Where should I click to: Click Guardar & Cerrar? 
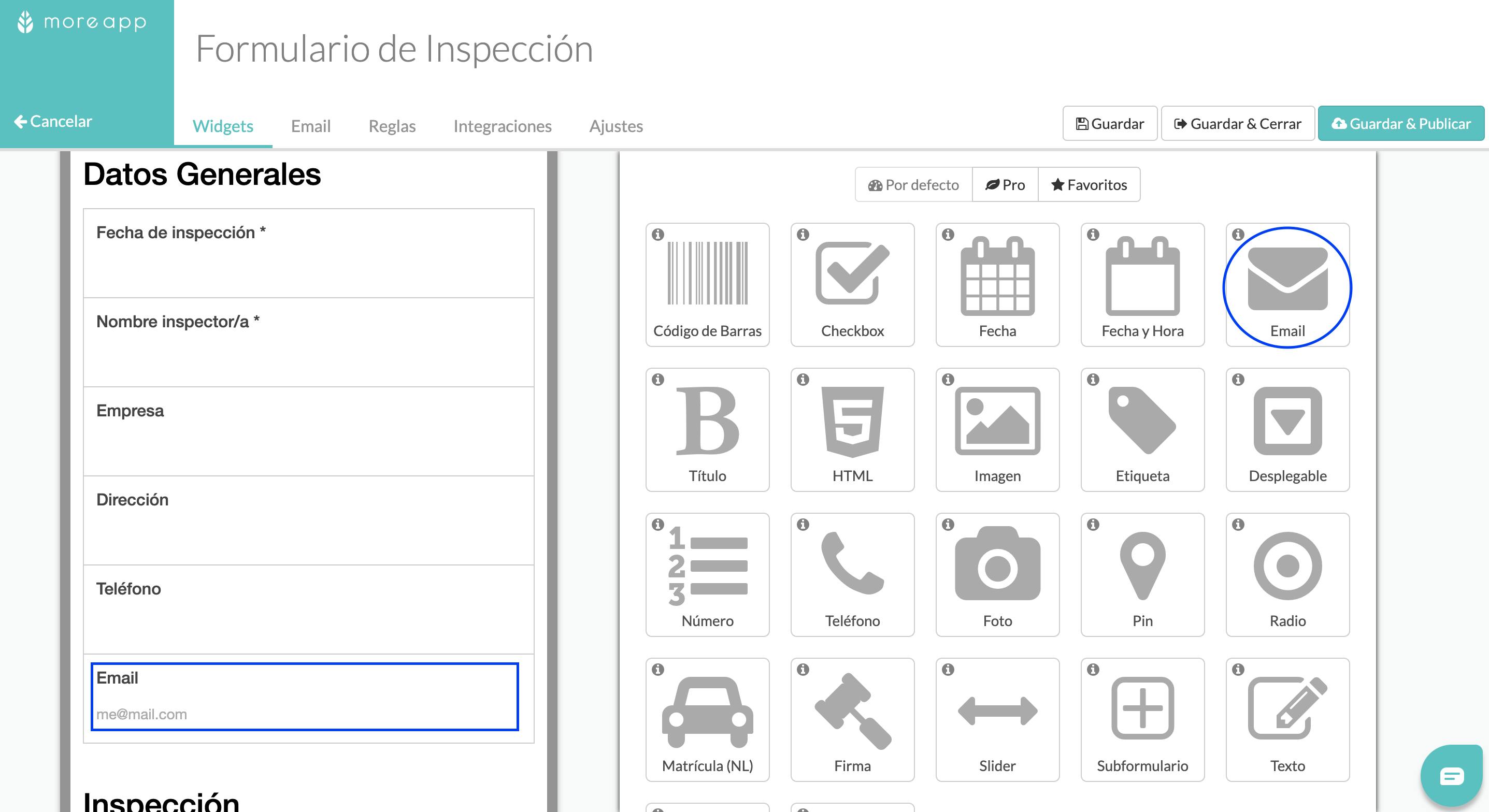coord(1238,124)
